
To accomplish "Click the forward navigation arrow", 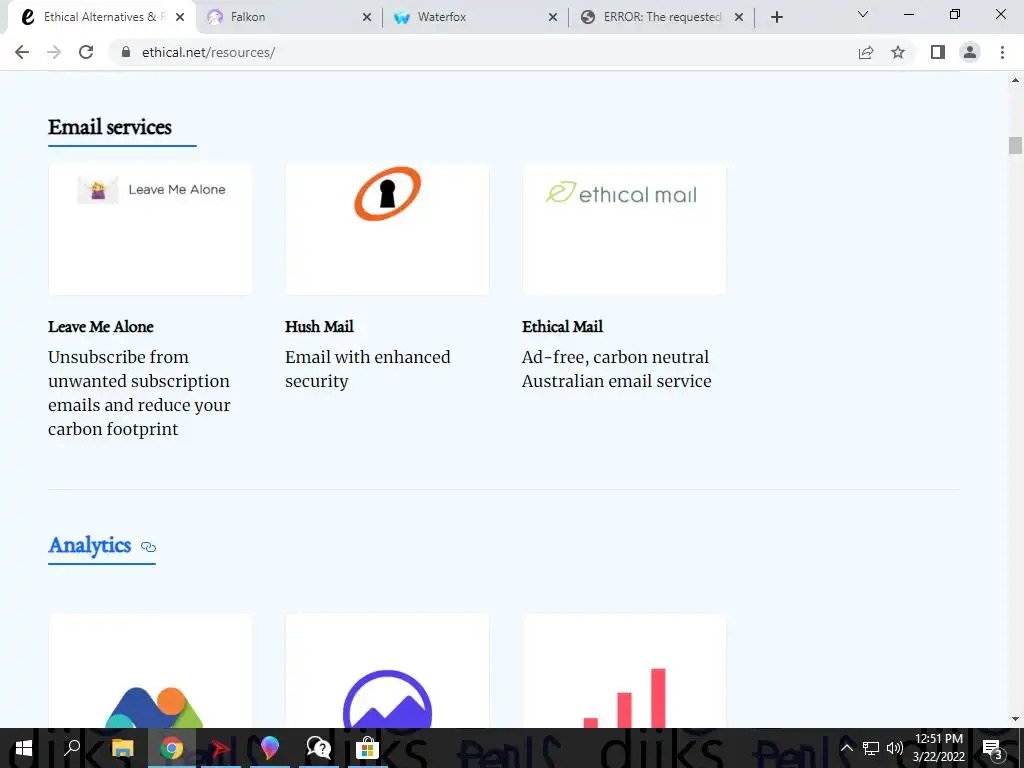I will tap(54, 52).
